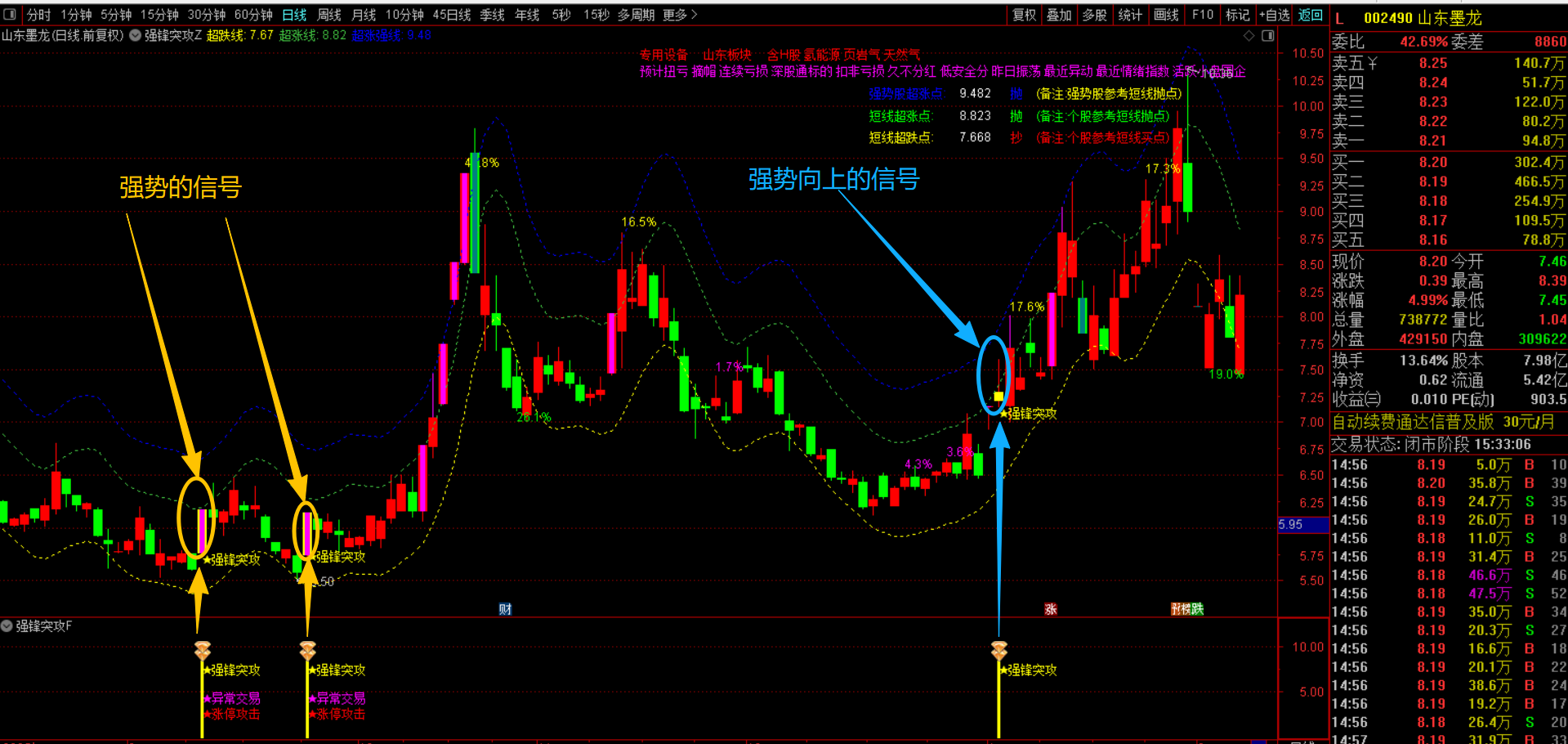Open the 45日线 period

point(452,15)
